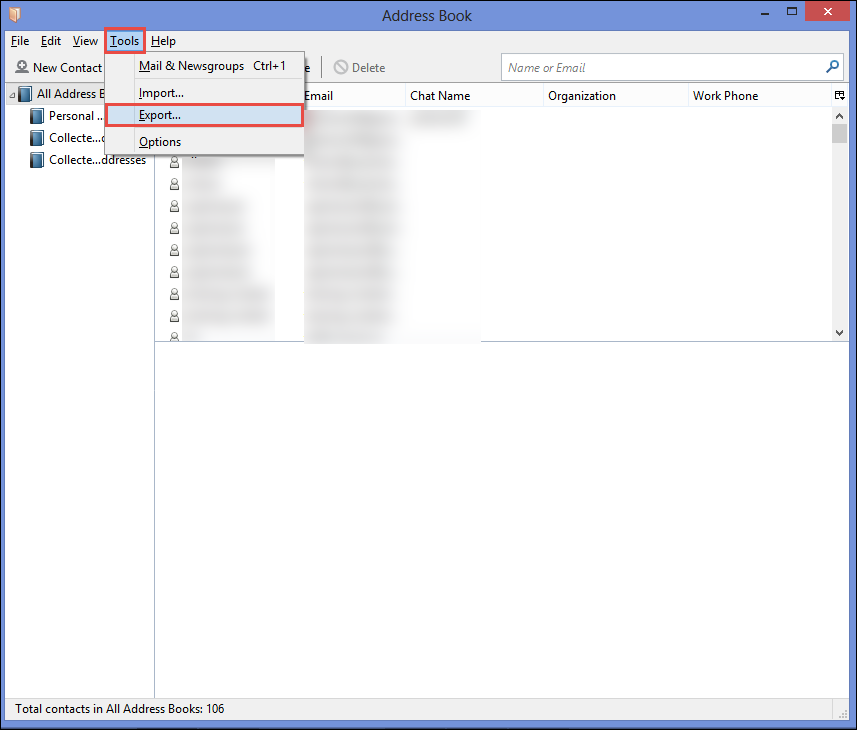
Task: Select the last Collected Addresses book
Action: click(x=89, y=160)
